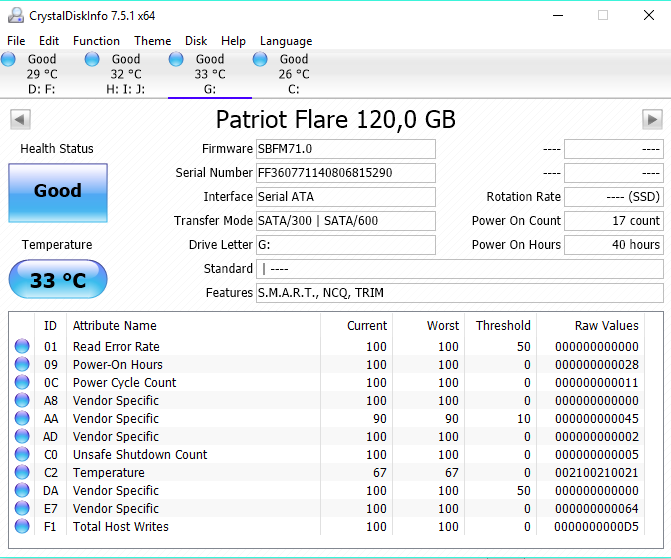The height and width of the screenshot is (559, 671).
Task: Click the CrystalDiskInfo app icon in title bar
Action: (11, 15)
